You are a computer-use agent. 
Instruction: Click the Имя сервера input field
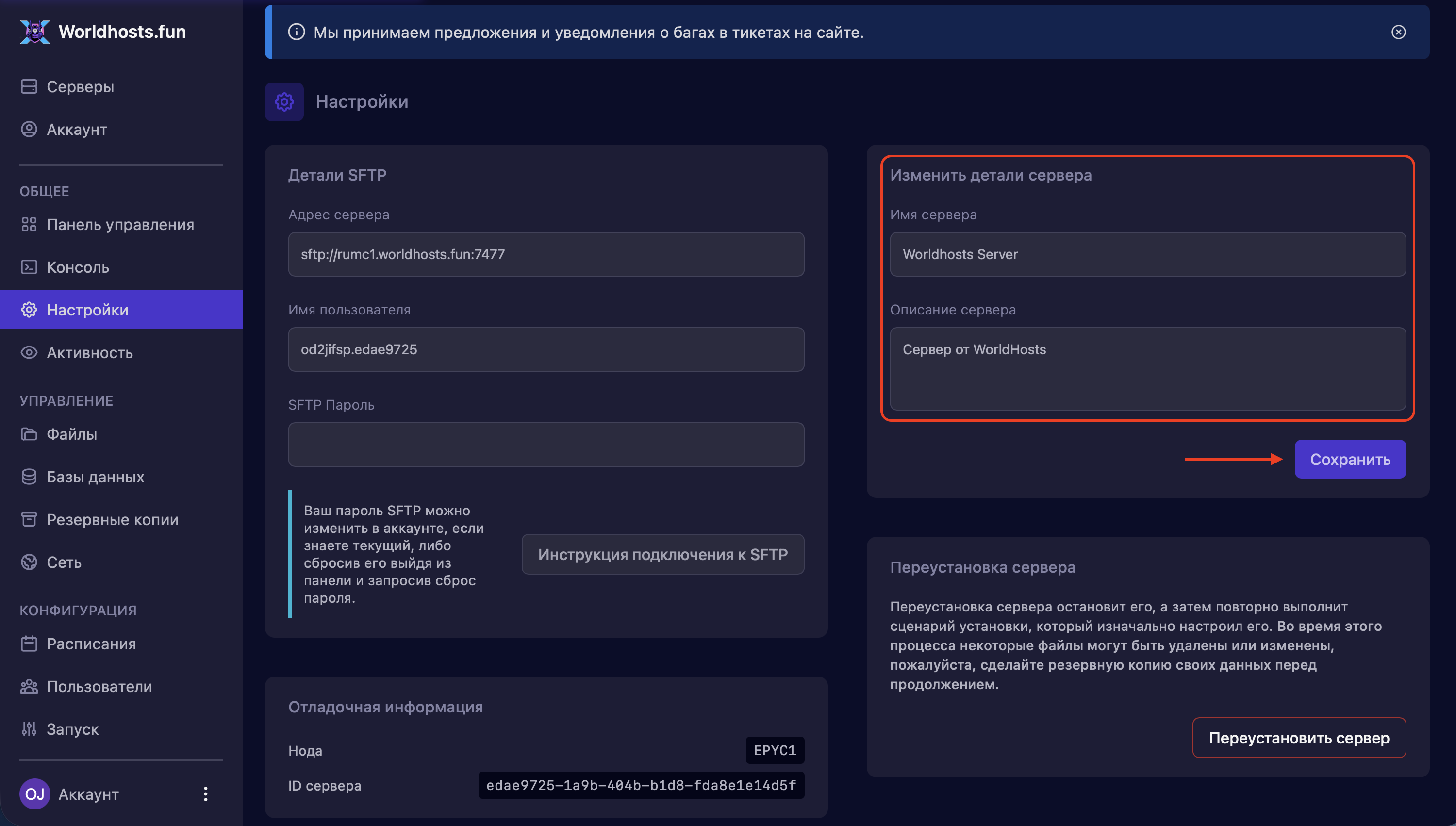[1147, 254]
